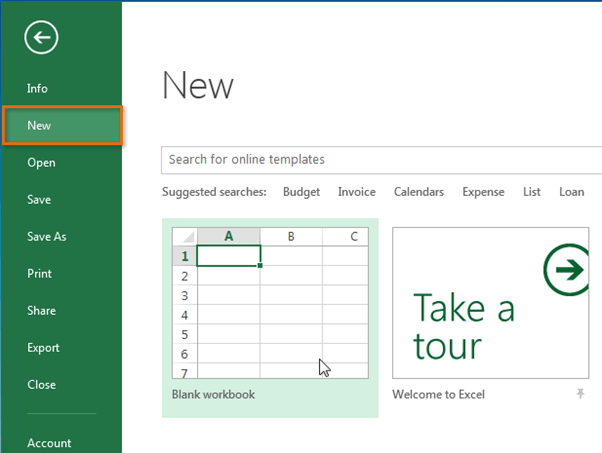Pin the Welcome to Excel template
This screenshot has height=453, width=602.
580,393
